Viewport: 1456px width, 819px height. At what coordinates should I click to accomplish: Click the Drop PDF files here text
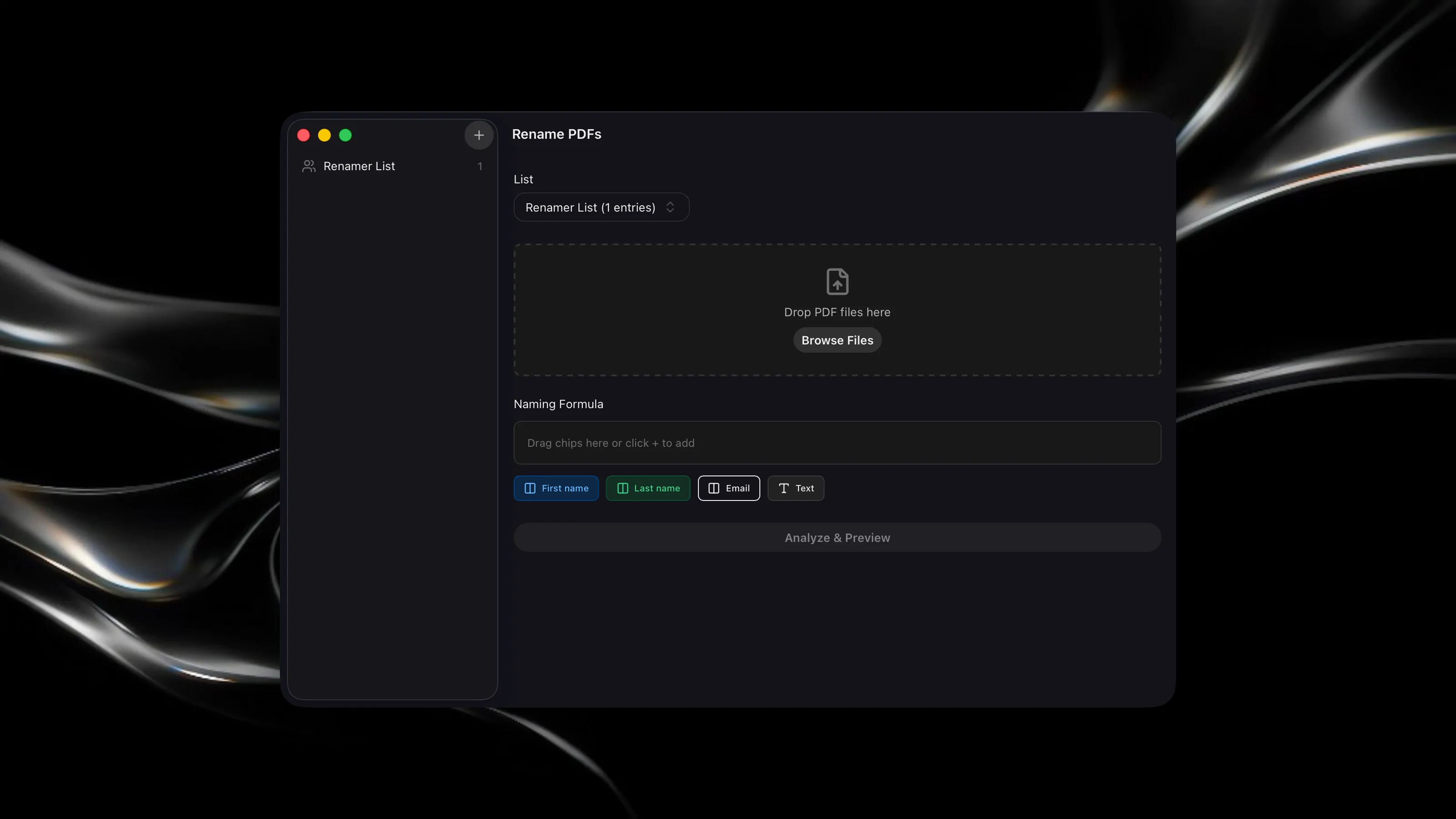click(x=837, y=312)
